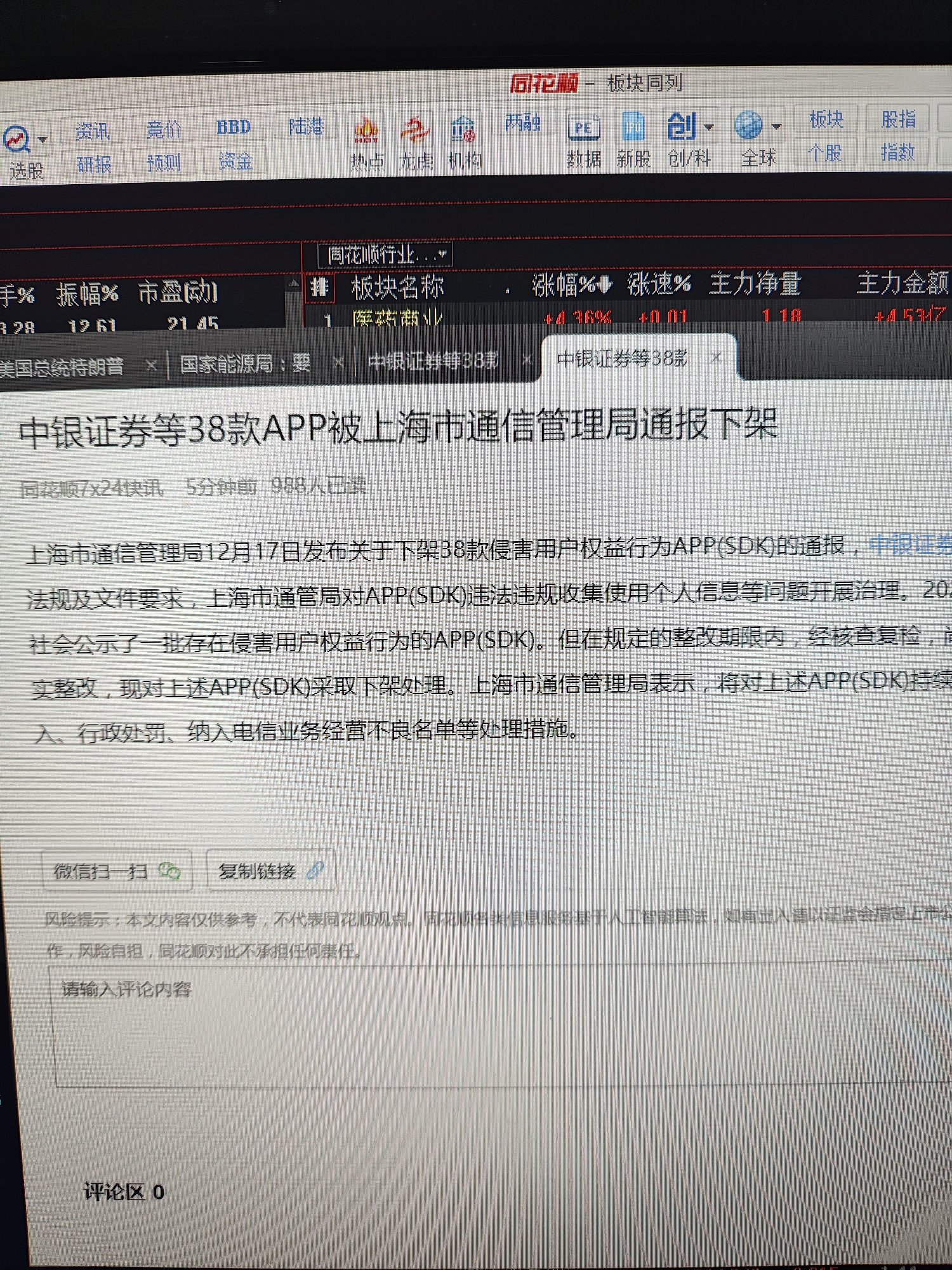952x1270 pixels.
Task: Close the 国家能源局 tab
Action: coord(338,363)
